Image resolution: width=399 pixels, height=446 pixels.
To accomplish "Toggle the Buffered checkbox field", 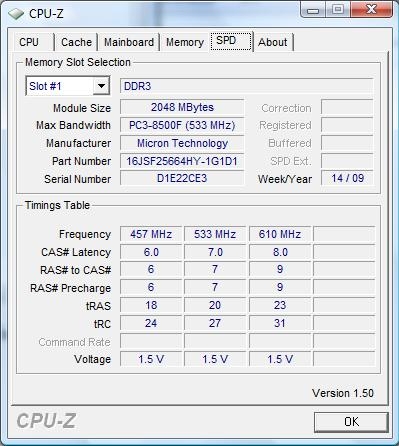I will tap(347, 143).
